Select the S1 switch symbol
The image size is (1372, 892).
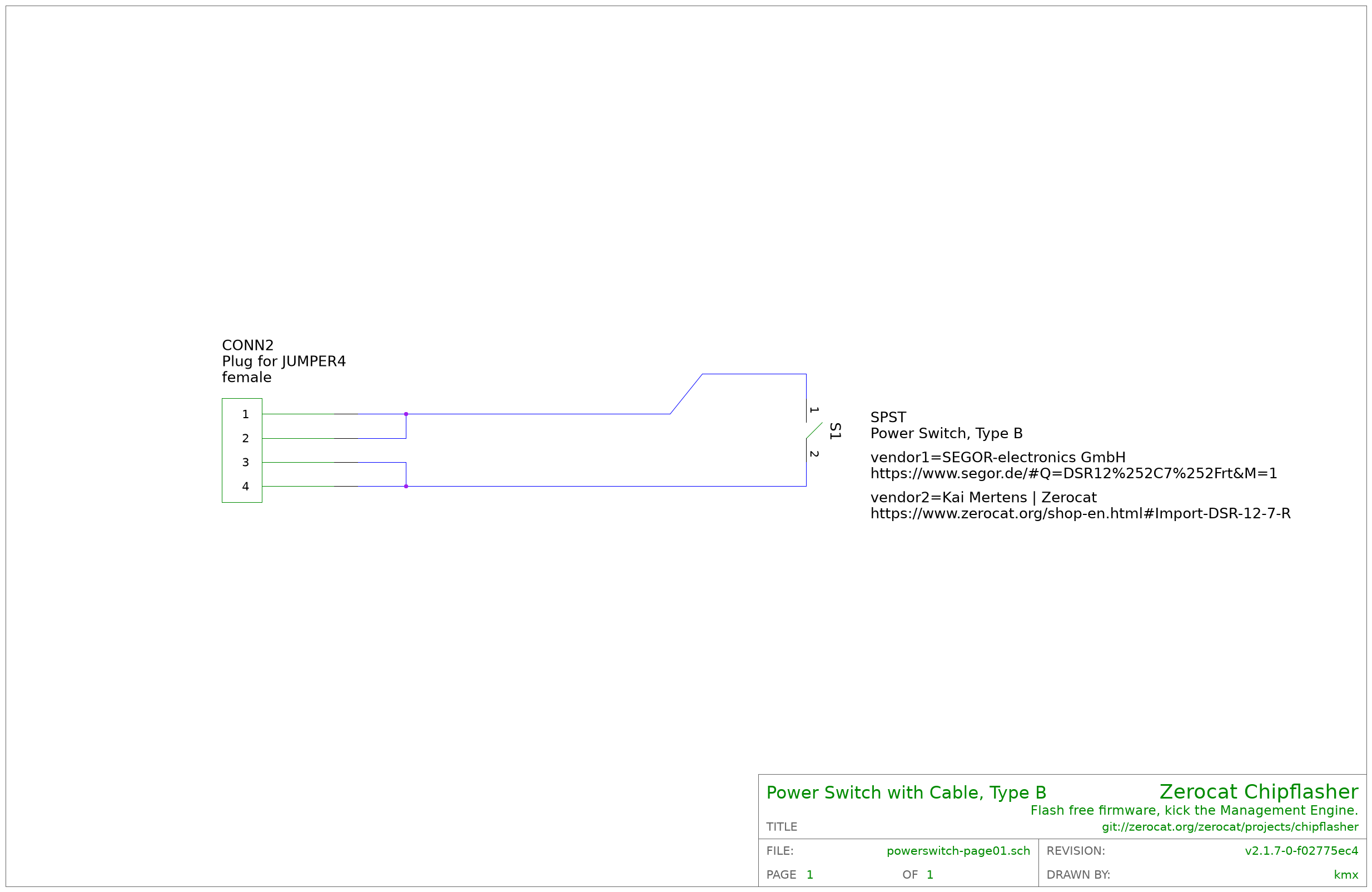813,430
